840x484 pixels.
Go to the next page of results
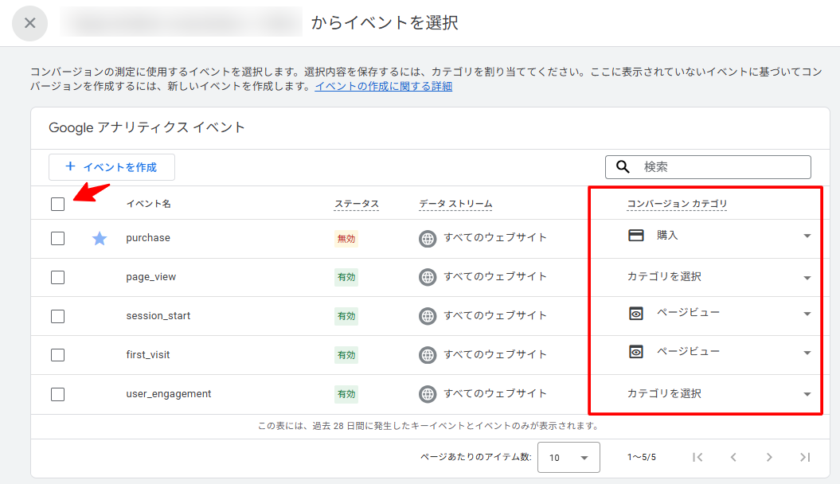(x=769, y=457)
